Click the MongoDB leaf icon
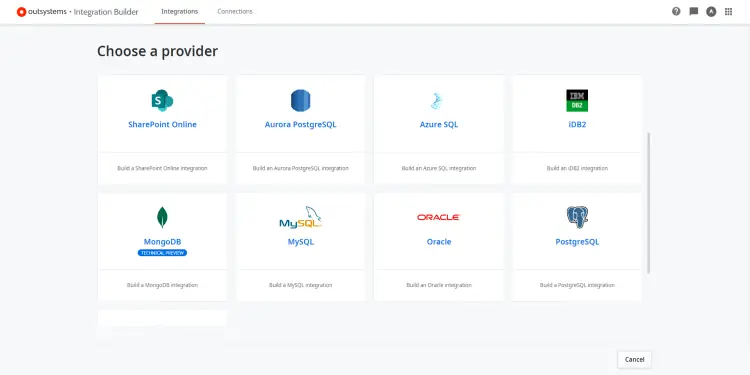 (x=162, y=217)
